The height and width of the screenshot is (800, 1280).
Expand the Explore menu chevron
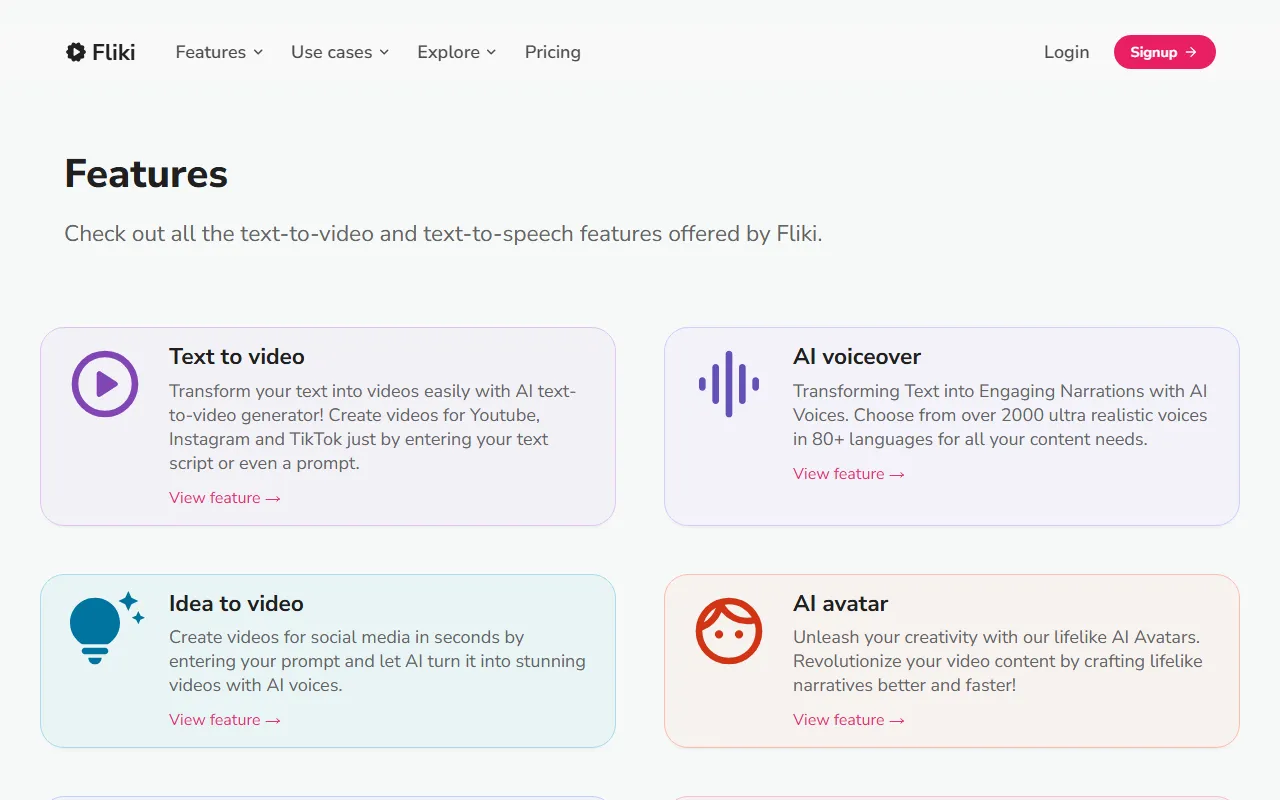point(491,52)
